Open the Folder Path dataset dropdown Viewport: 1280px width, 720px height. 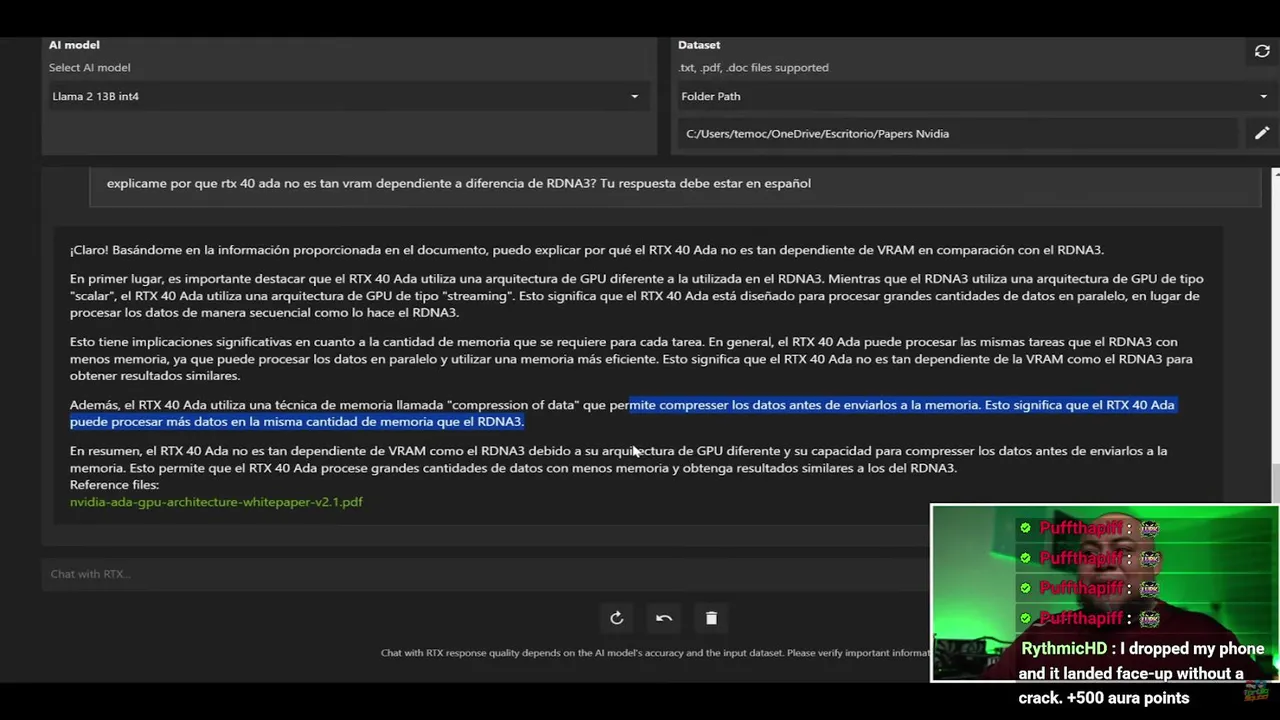974,96
